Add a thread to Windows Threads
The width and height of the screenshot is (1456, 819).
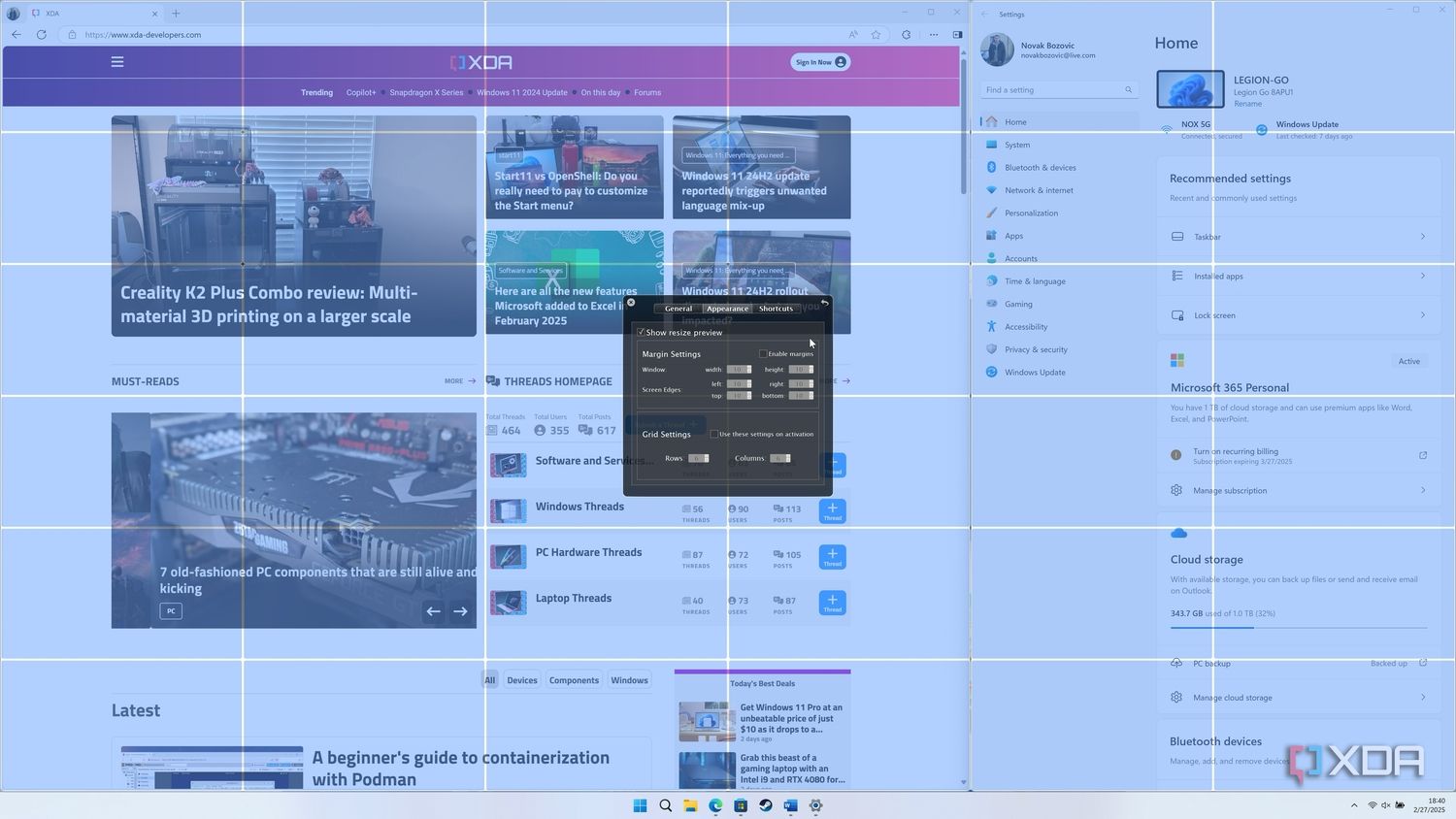pos(833,510)
